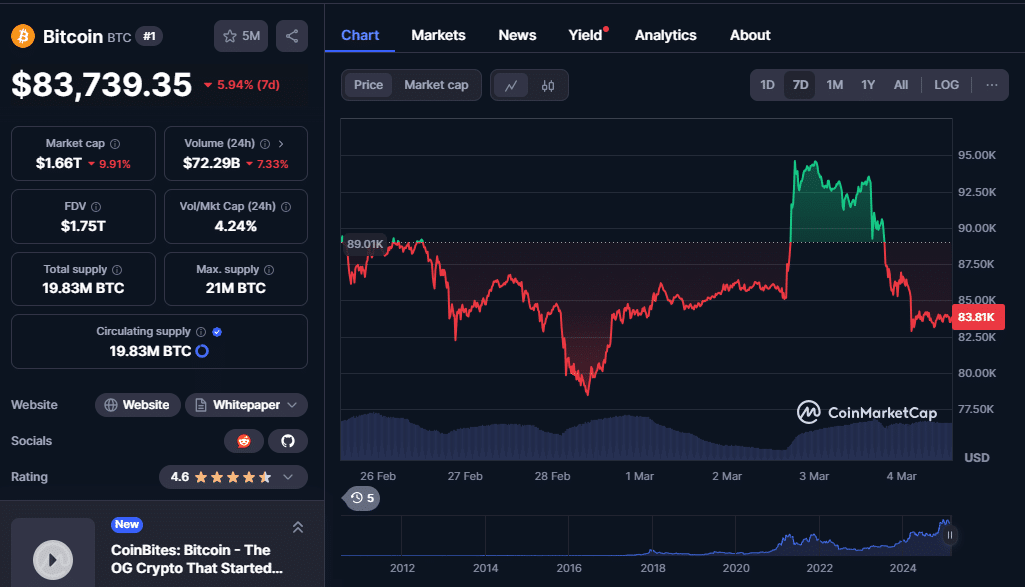
Task: Click the $83,739.35 price value
Action: pos(102,85)
